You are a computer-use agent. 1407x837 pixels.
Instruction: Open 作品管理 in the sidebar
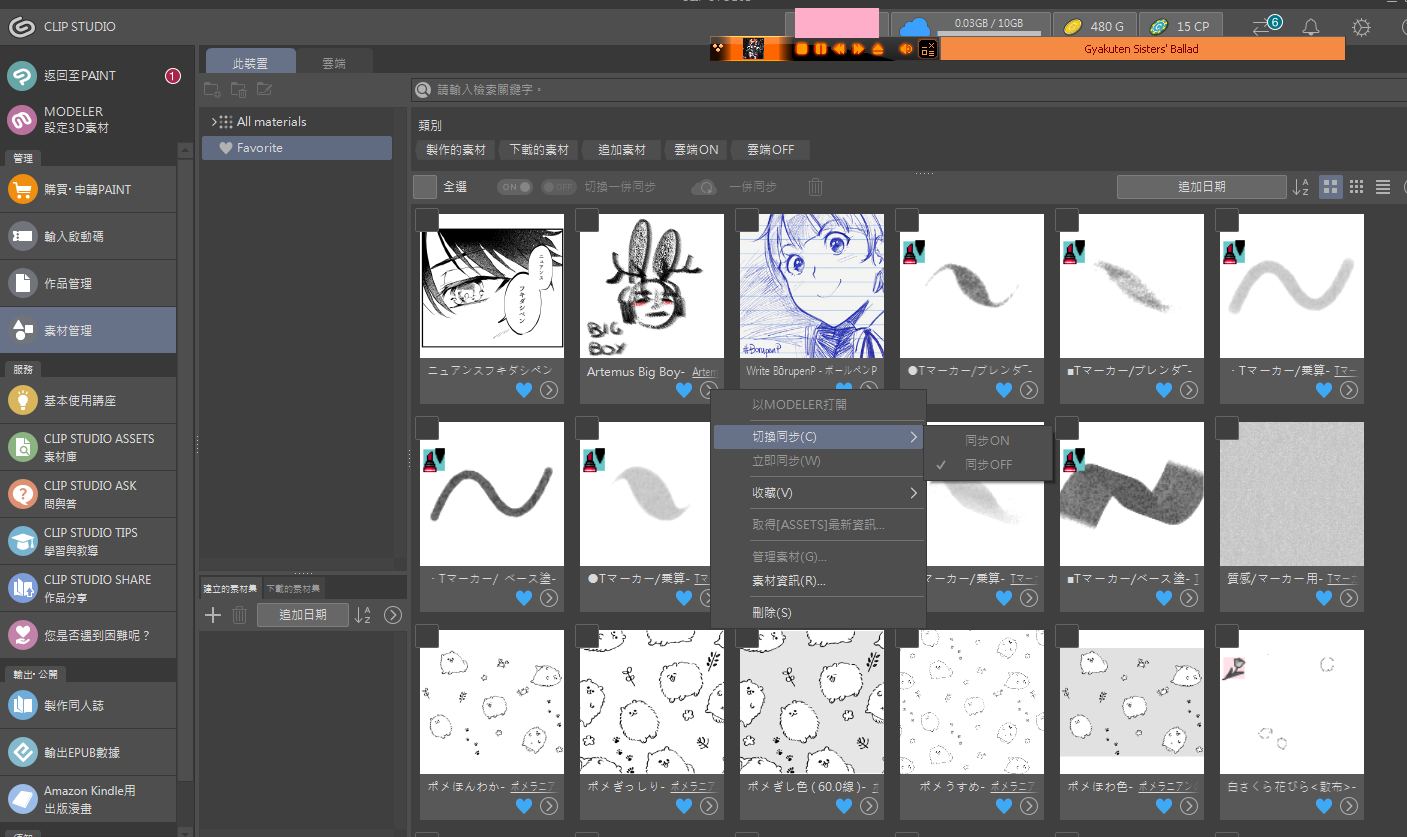click(x=88, y=283)
